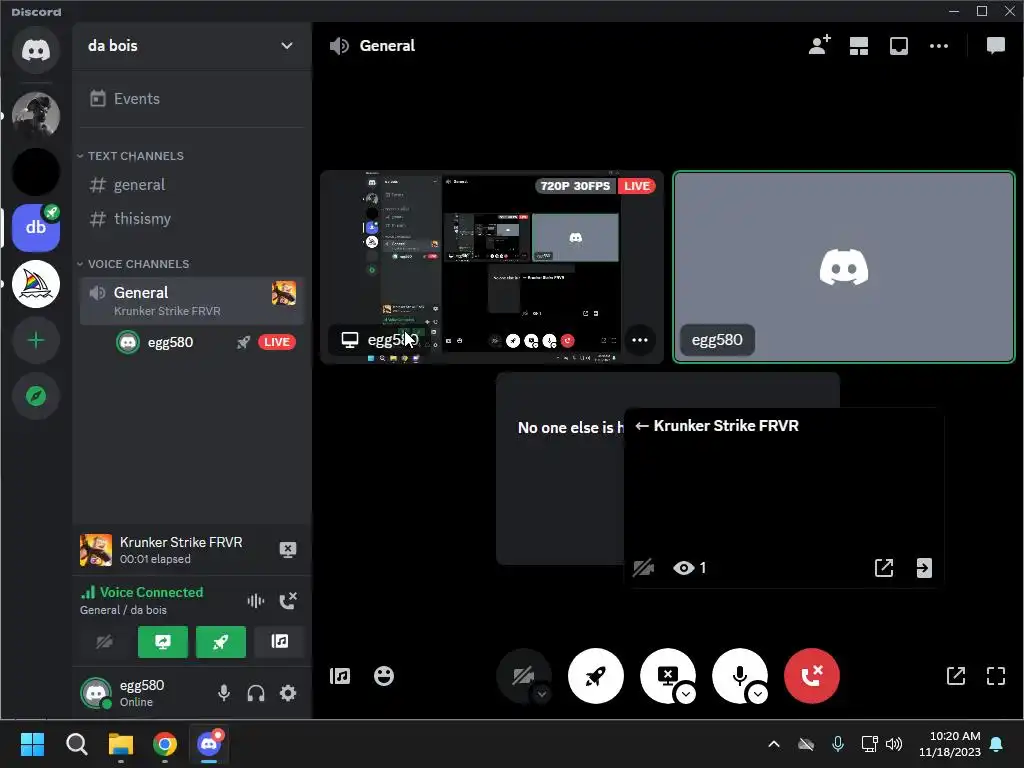Screen dimensions: 1024x768
Task: Turn on camera in sidebar panel
Action: pyautogui.click(x=104, y=642)
